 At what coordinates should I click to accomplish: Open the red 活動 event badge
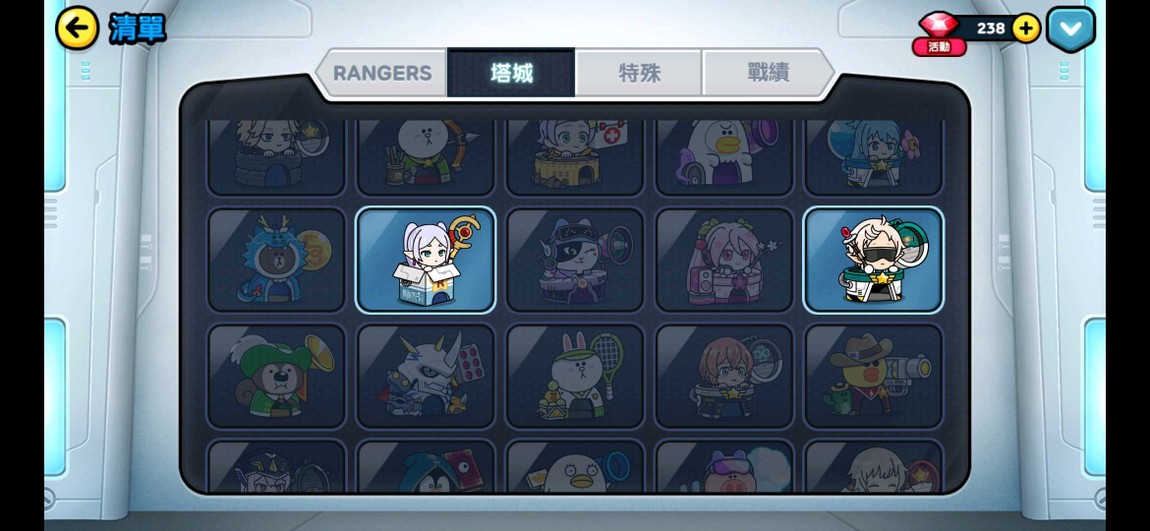click(939, 47)
